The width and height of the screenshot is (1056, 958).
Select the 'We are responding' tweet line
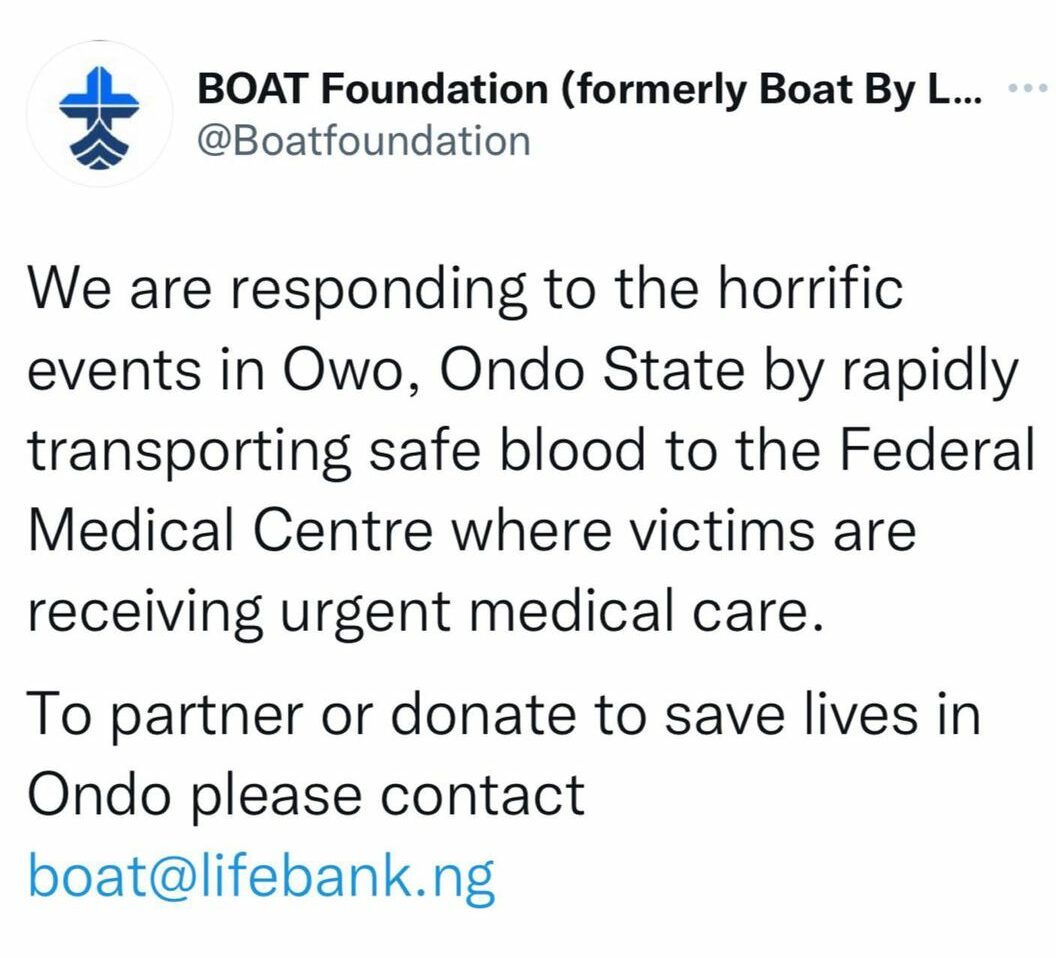click(x=465, y=288)
